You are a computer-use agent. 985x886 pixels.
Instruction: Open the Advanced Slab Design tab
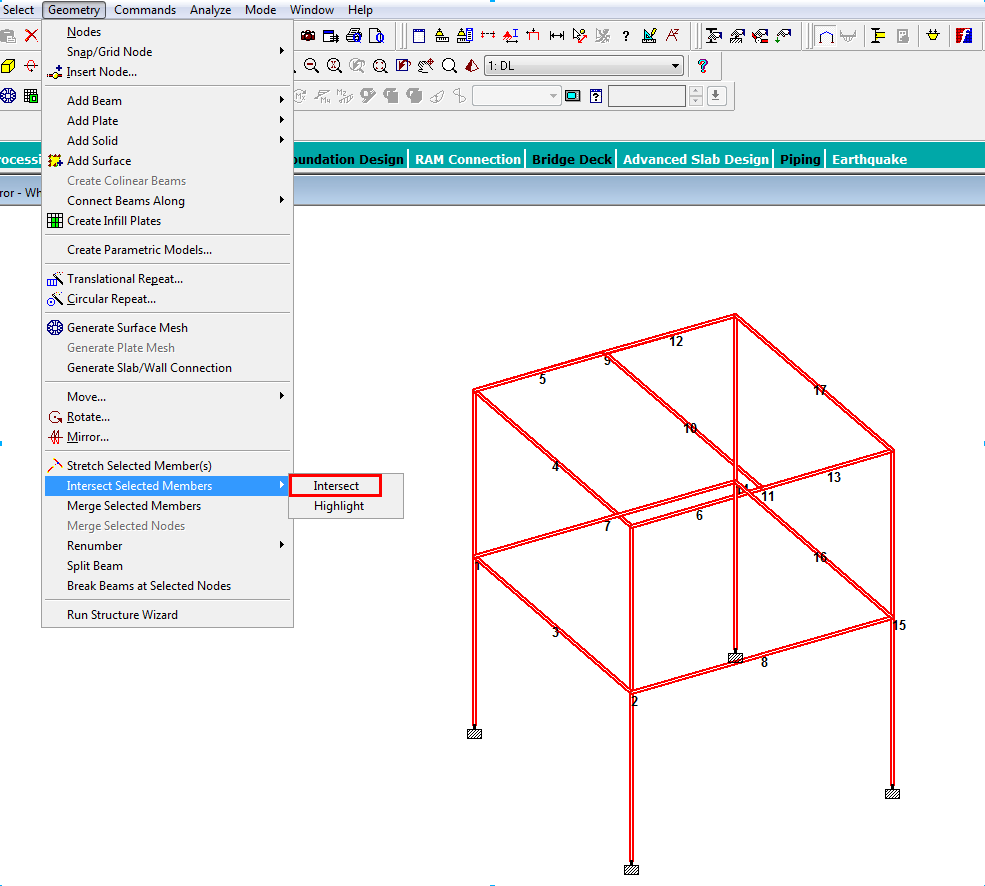click(696, 159)
